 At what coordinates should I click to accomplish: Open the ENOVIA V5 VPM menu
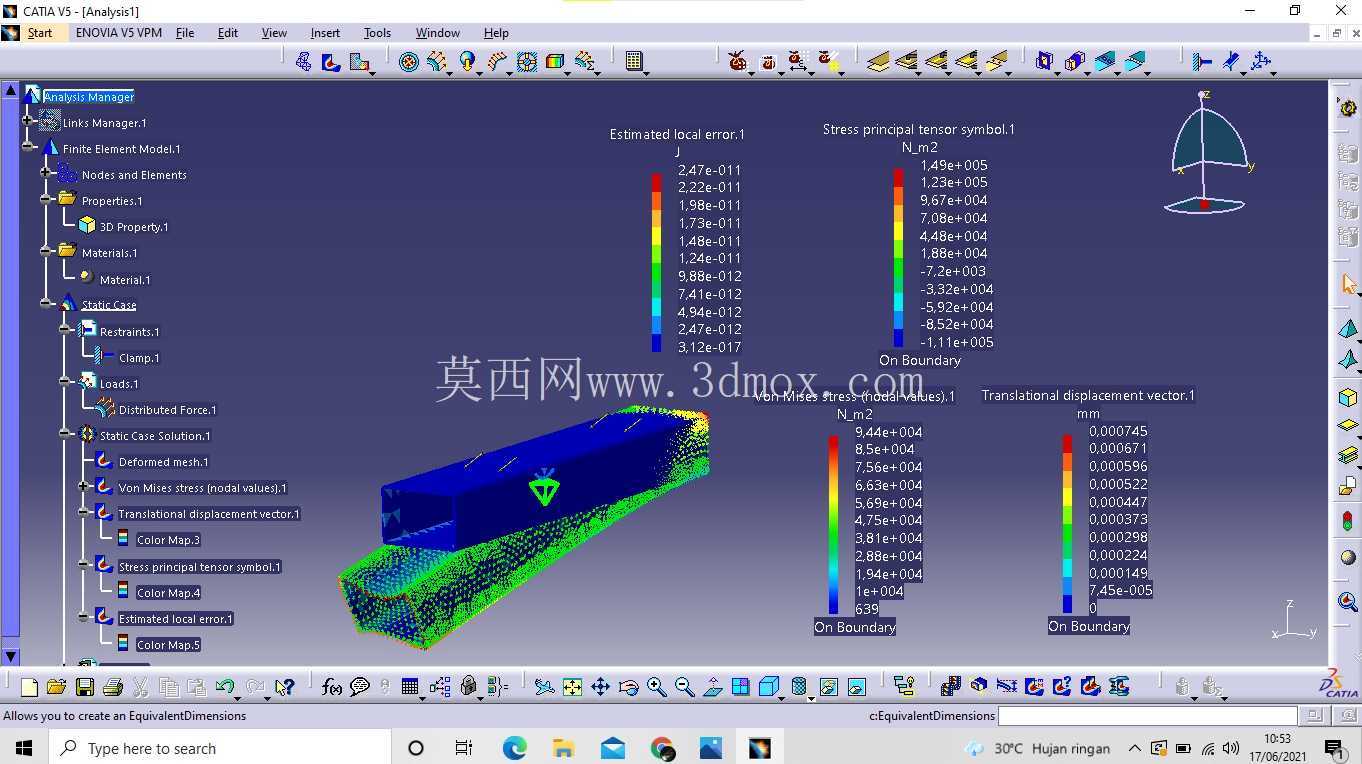coord(118,33)
